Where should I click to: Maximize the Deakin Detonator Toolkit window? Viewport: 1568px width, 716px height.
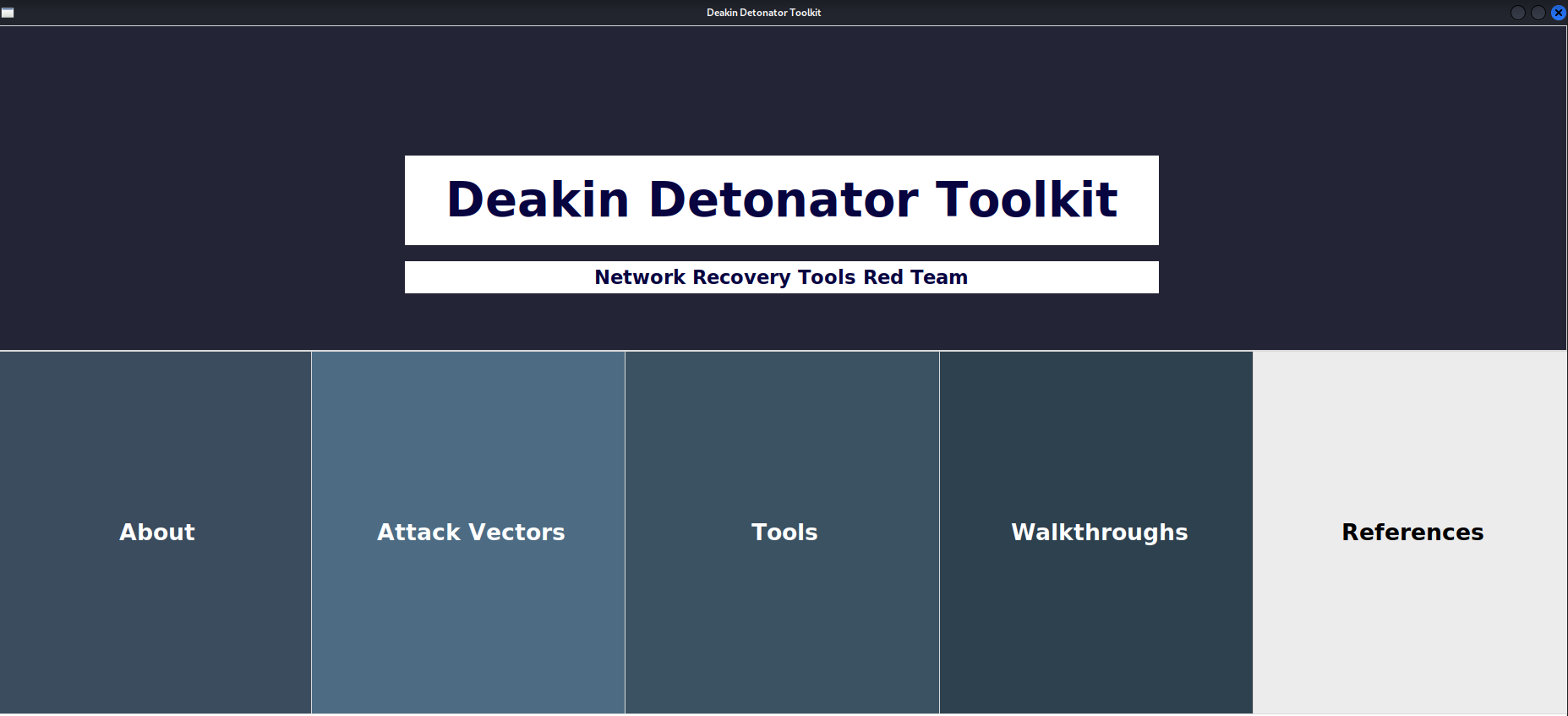click(1538, 13)
